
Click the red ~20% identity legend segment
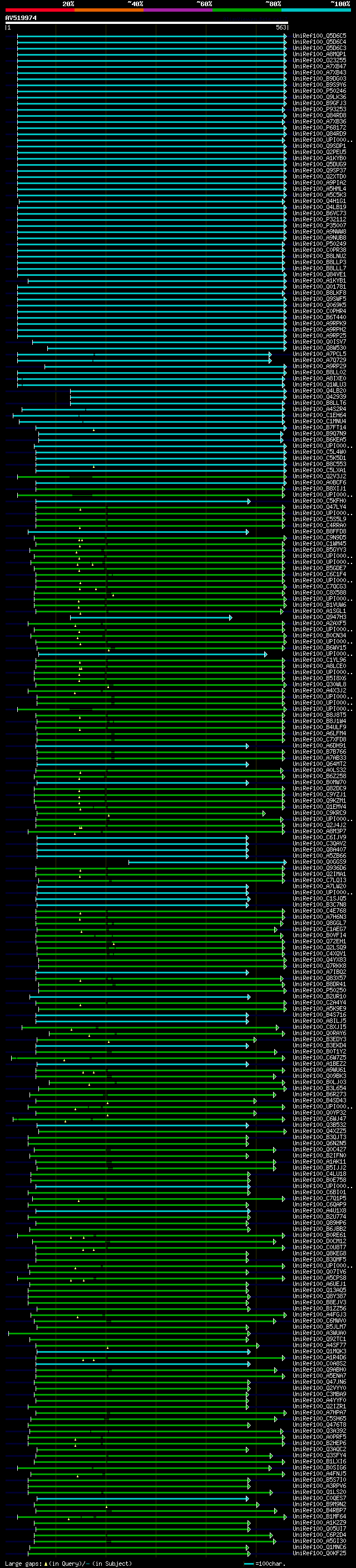[x=39, y=10]
